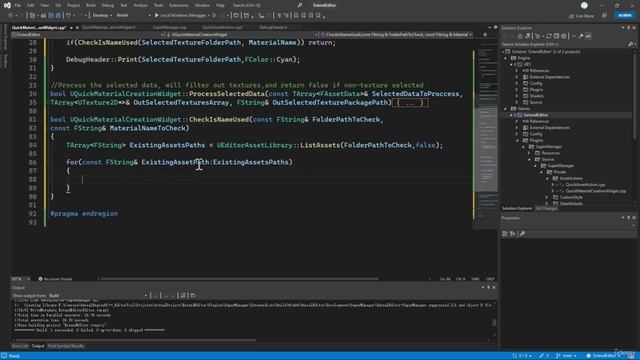Viewport: 640px width, 360px height.
Task: Click the Undo toolbar icon
Action: point(68,16)
